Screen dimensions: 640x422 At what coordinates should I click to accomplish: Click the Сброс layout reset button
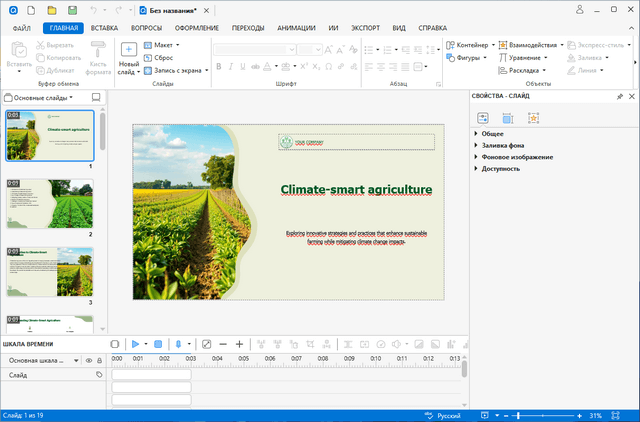(x=159, y=58)
